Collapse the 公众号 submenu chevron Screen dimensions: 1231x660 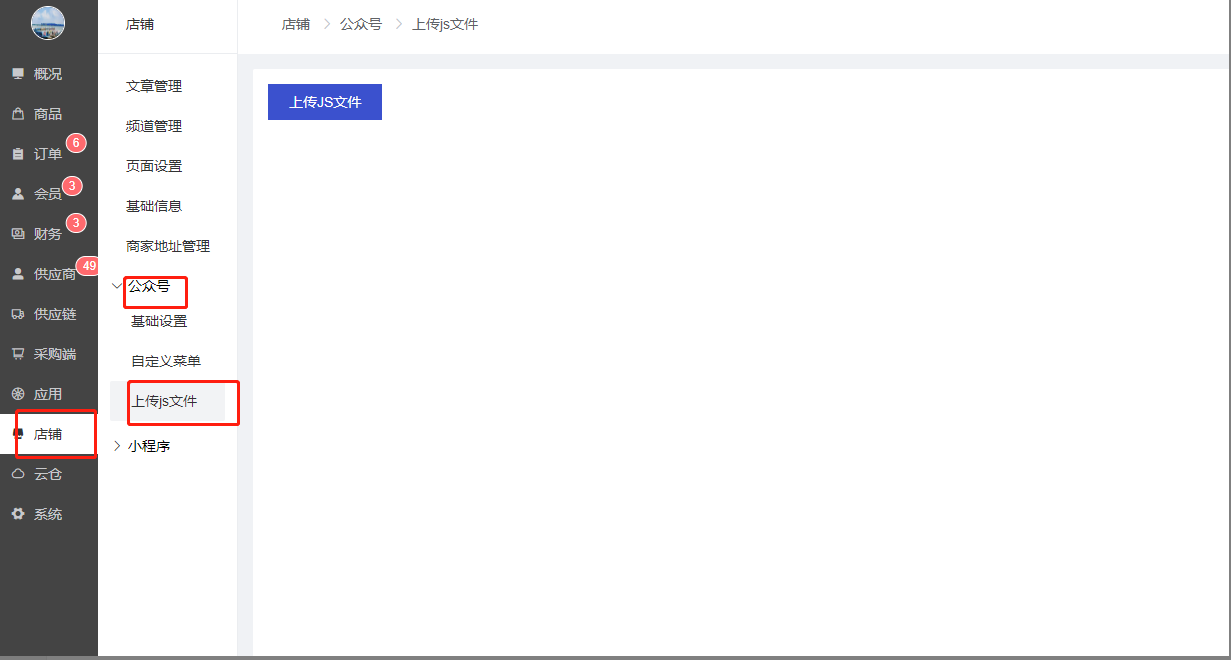pos(117,286)
